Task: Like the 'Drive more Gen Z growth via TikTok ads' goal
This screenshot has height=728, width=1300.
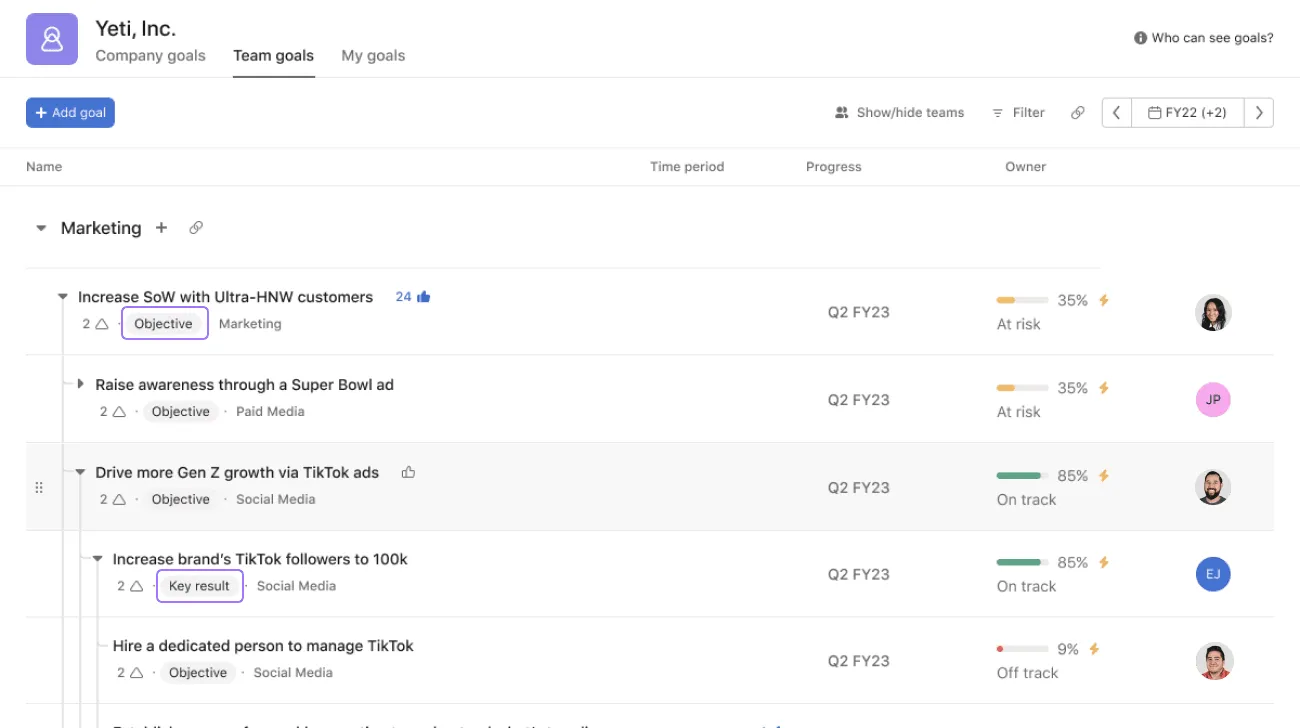Action: coord(408,471)
